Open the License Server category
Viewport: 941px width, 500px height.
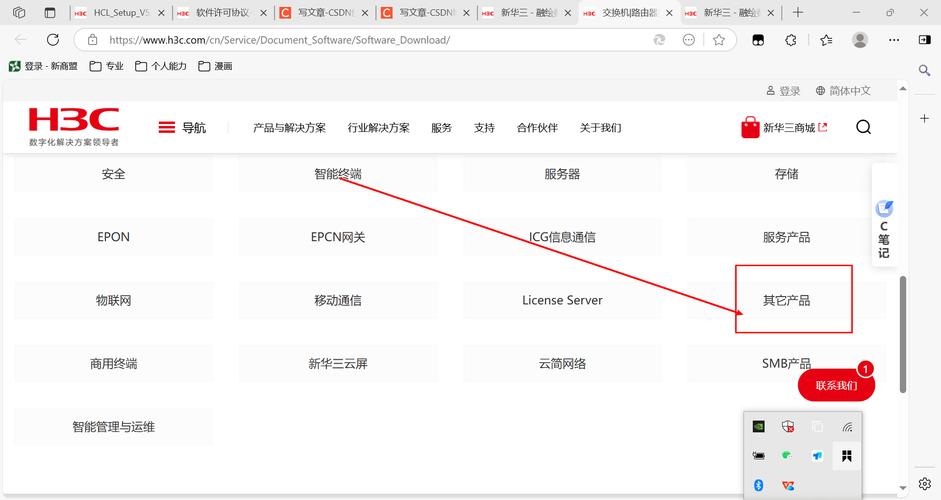coord(562,300)
